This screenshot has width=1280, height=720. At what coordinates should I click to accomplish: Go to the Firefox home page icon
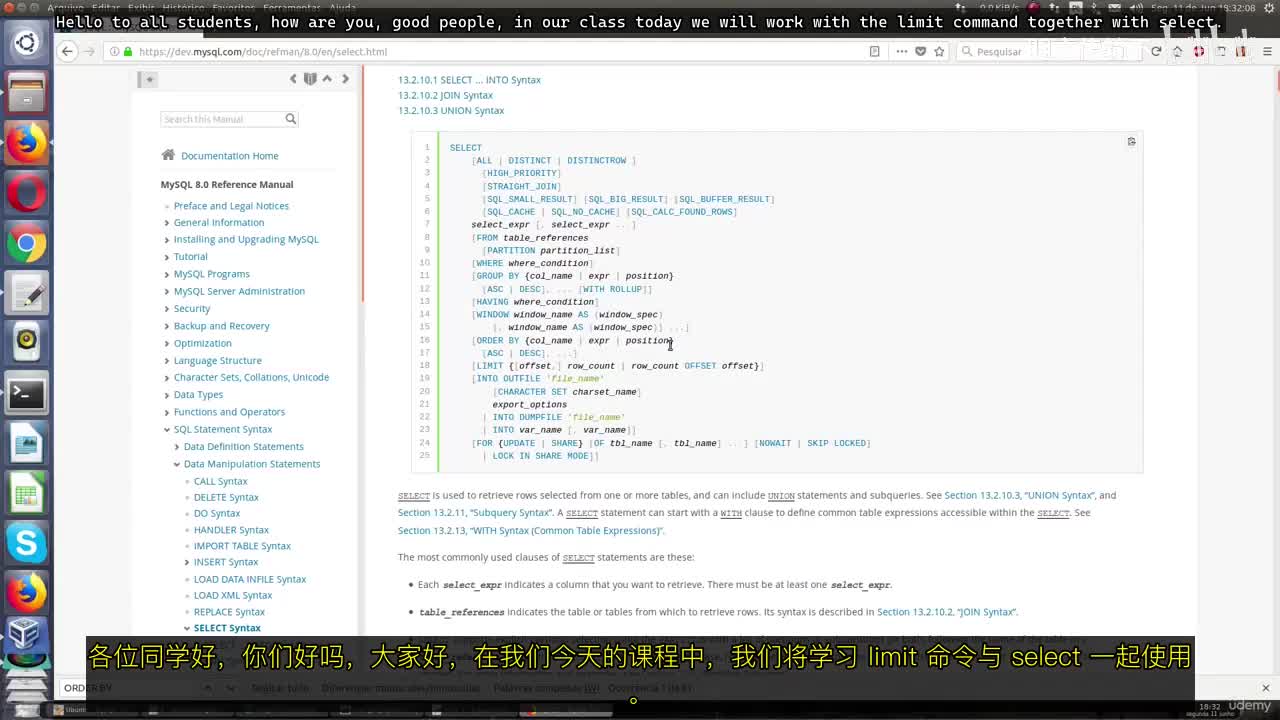(x=1178, y=52)
